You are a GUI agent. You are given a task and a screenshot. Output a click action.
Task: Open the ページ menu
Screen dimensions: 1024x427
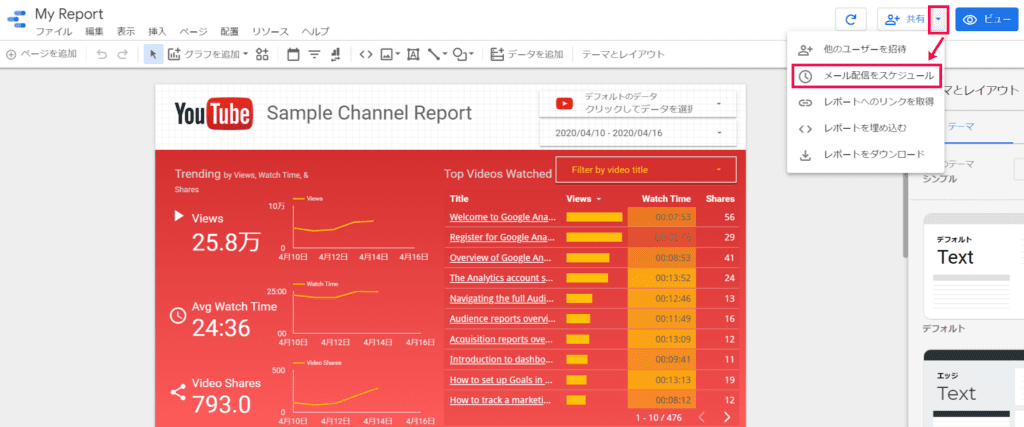click(193, 31)
